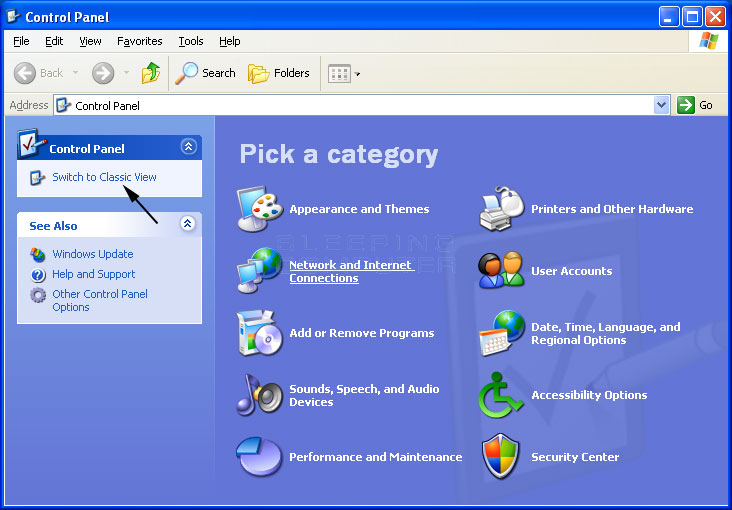Viewport: 732px width, 510px height.
Task: Open the Printers and Other Hardware icon
Action: coord(502,209)
